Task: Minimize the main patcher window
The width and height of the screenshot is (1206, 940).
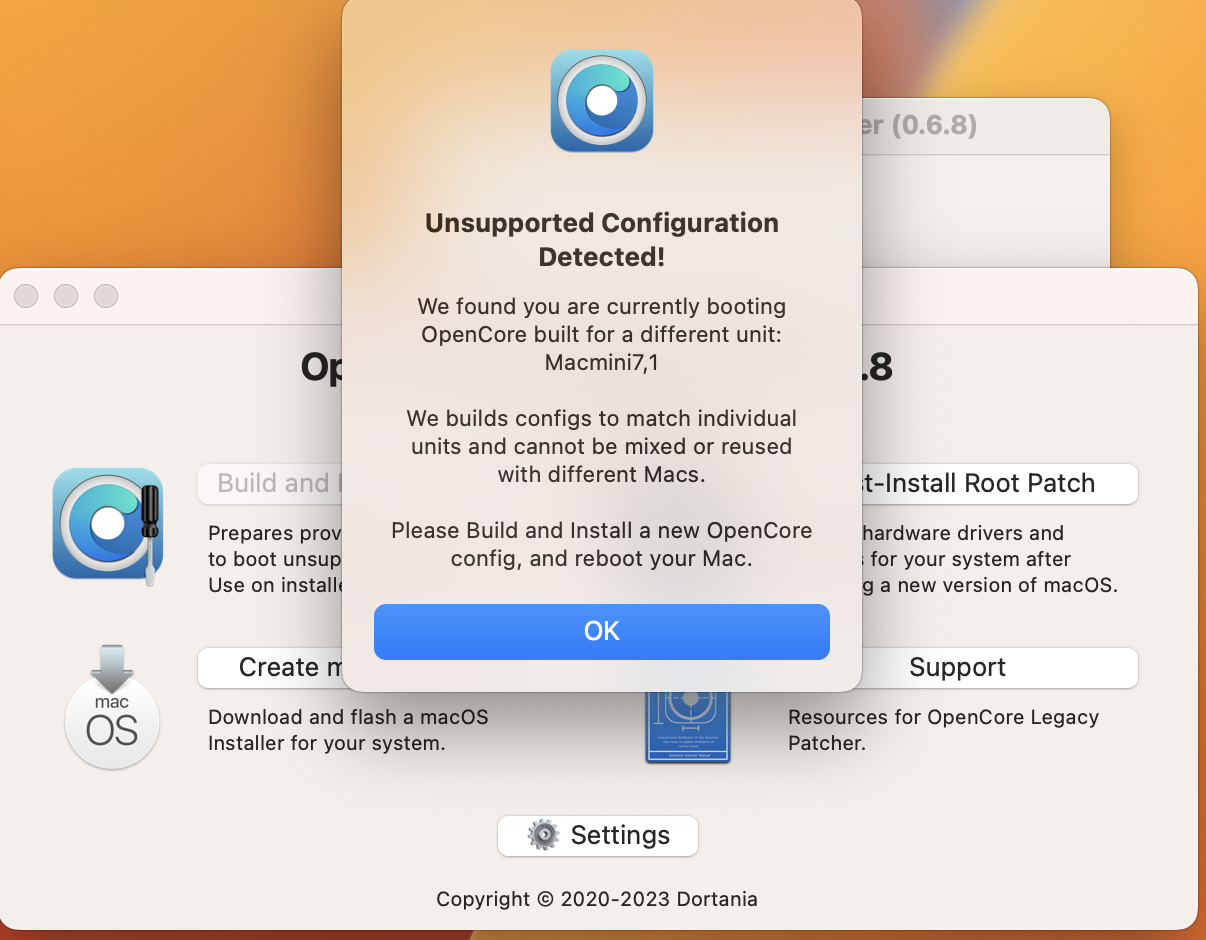Action: [x=66, y=296]
